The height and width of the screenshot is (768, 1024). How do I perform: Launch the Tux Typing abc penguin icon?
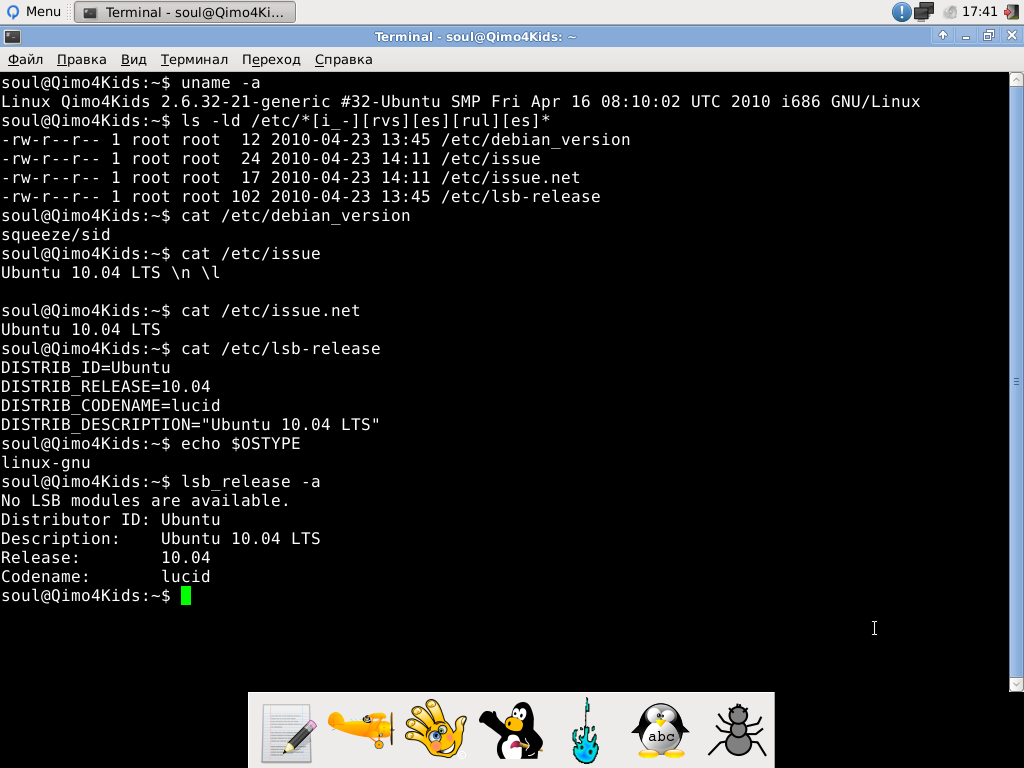[660, 730]
